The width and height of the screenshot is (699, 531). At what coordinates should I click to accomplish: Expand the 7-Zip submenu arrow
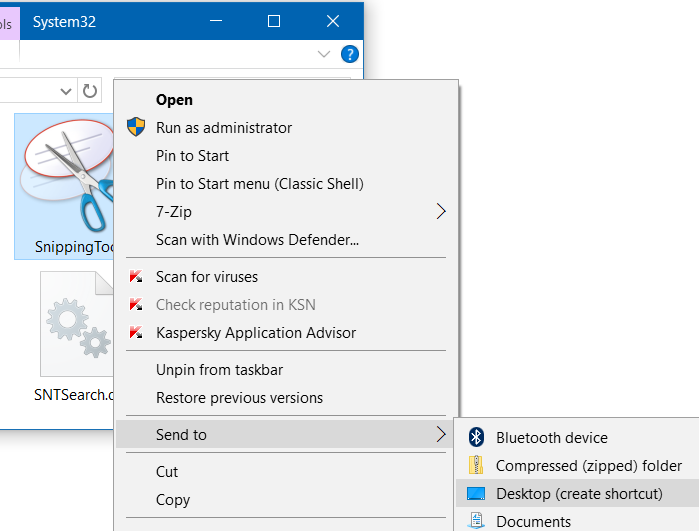pyautogui.click(x=441, y=211)
